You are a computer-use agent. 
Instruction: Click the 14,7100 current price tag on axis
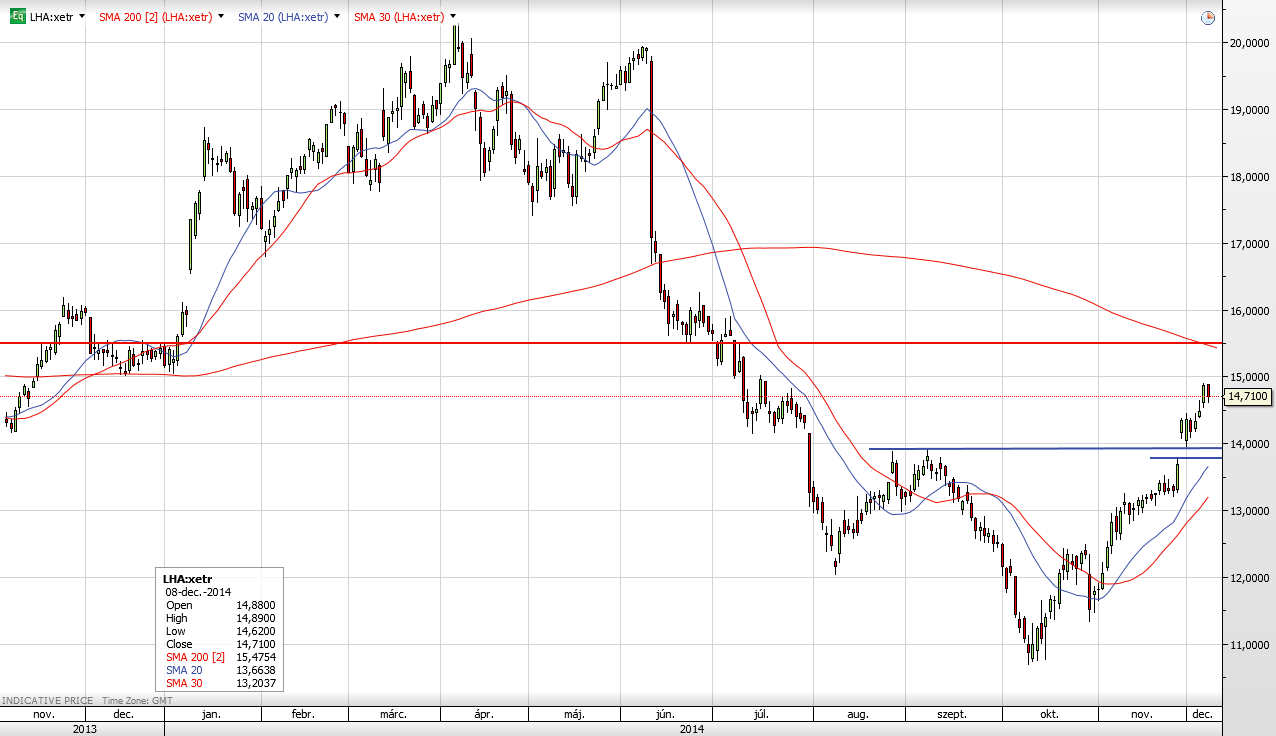point(1247,397)
